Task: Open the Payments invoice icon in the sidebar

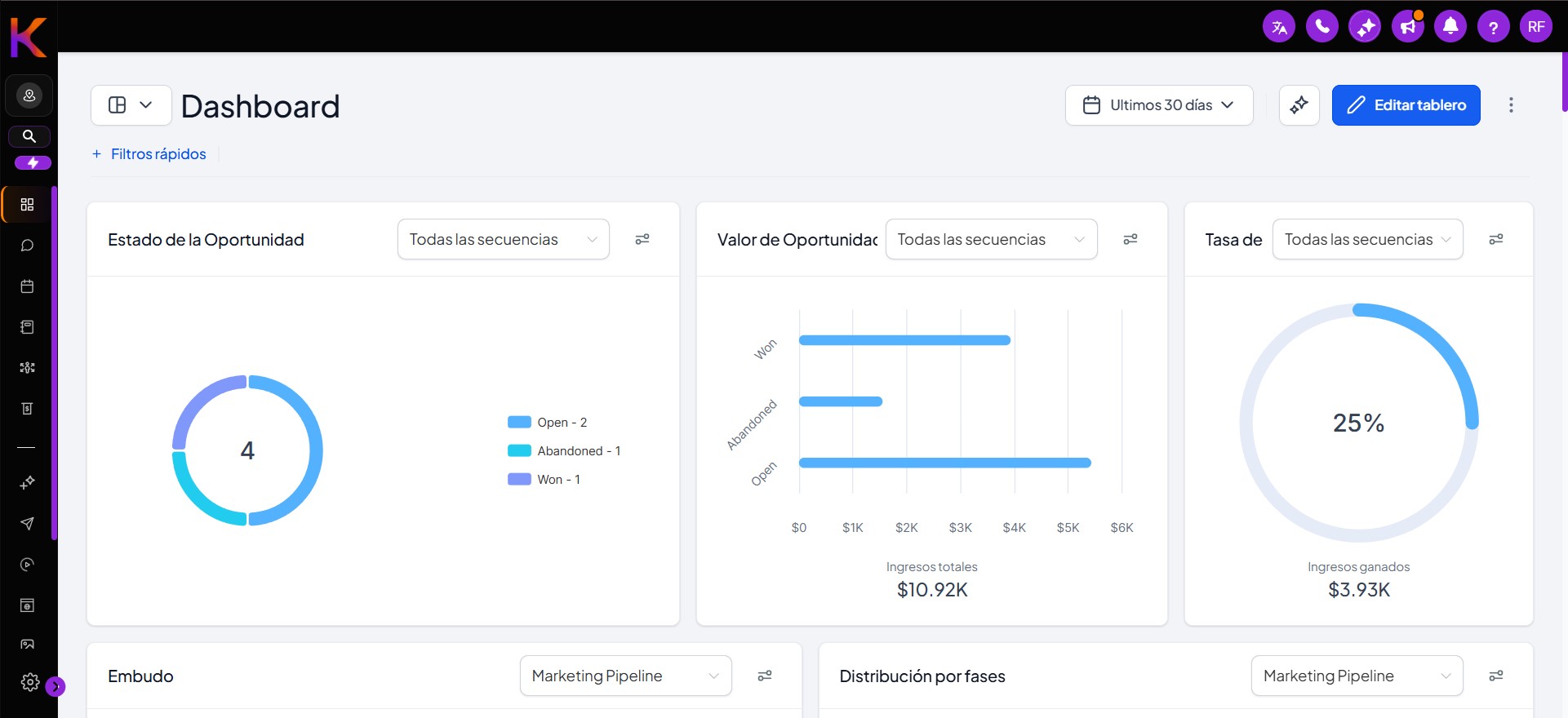Action: pyautogui.click(x=27, y=409)
